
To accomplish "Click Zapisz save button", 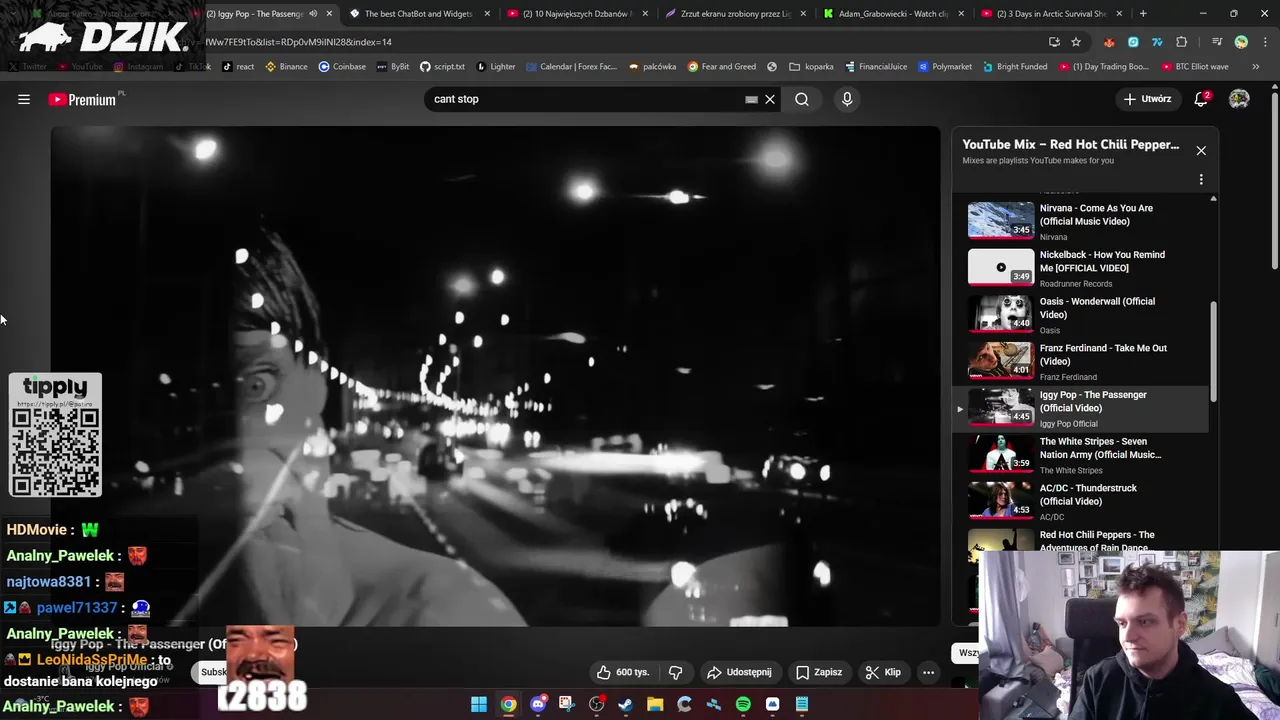I will 819,672.
